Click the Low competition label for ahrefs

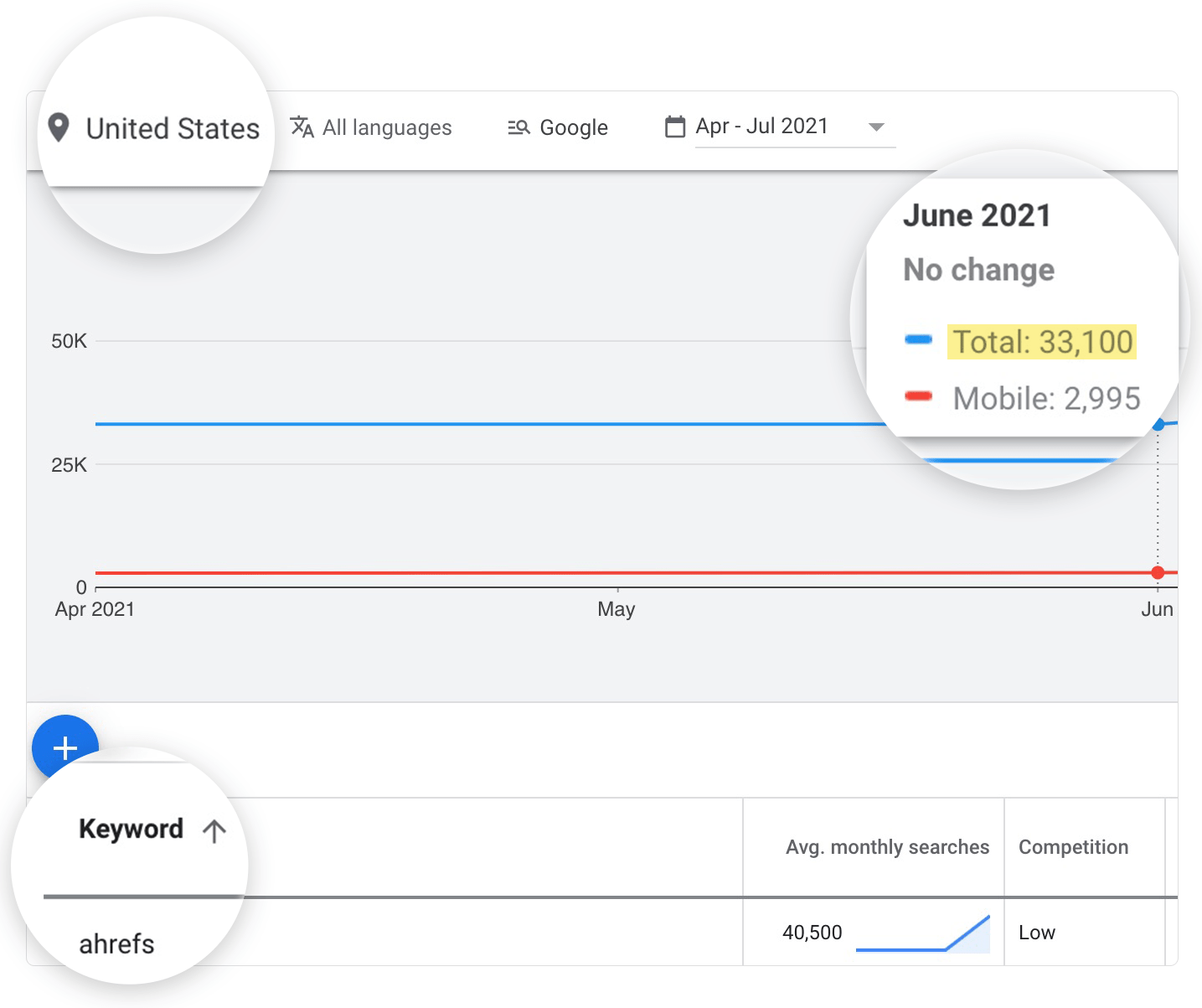[1037, 932]
